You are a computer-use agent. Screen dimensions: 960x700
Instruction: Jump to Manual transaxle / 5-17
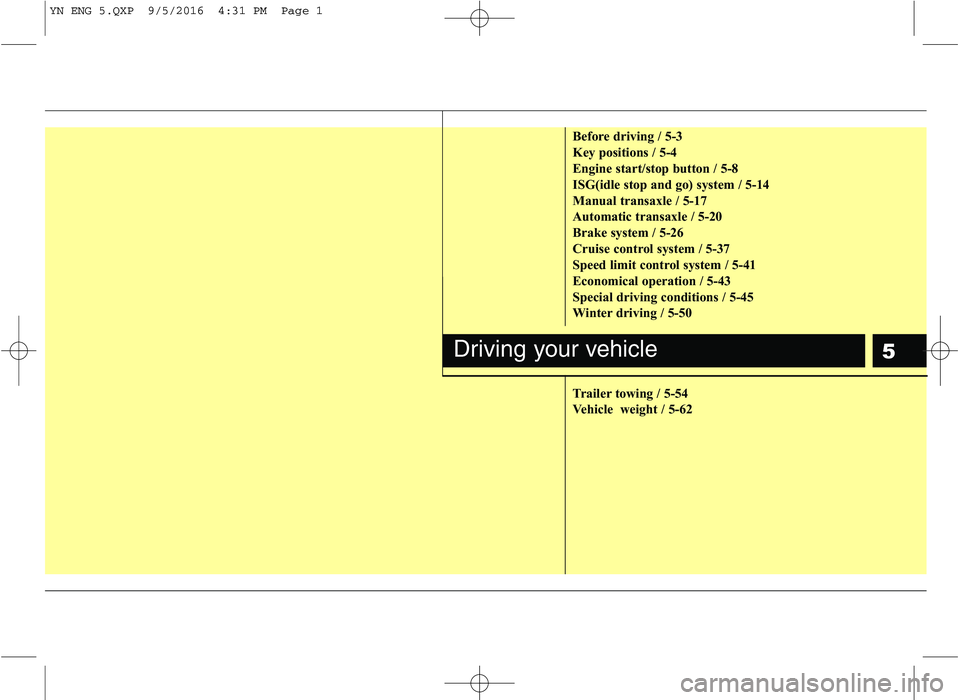pos(639,201)
